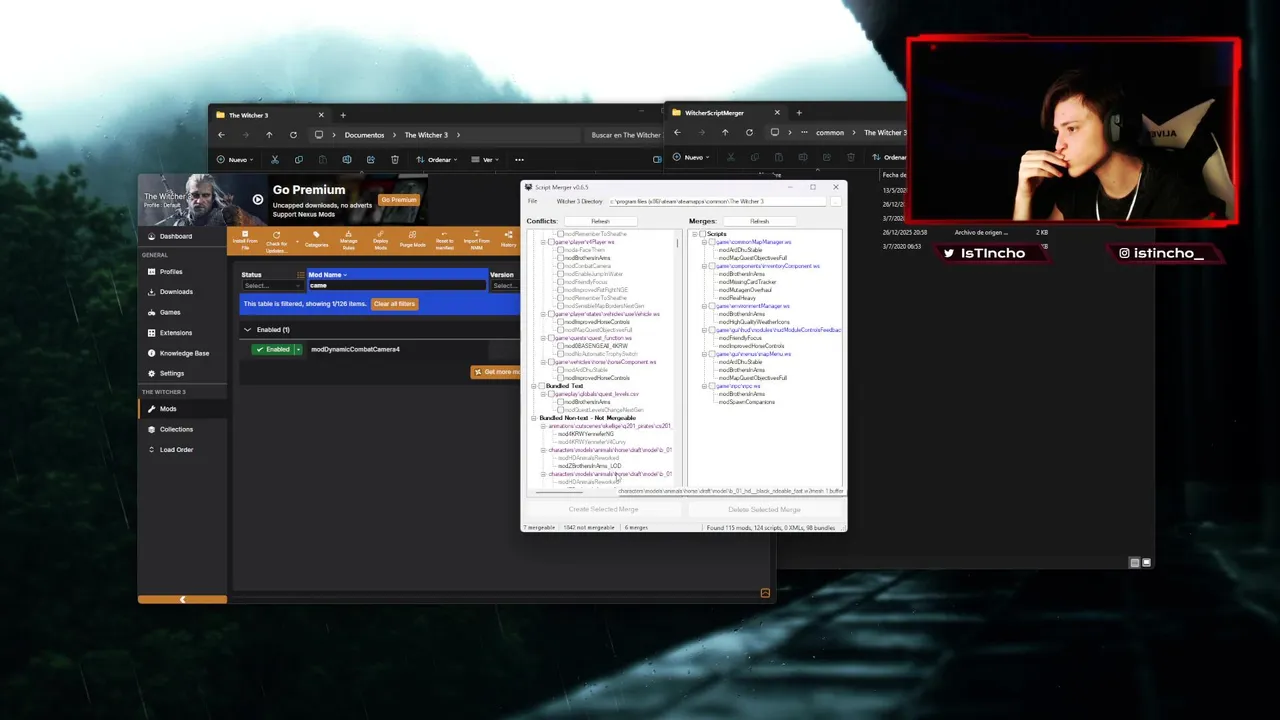Image resolution: width=1280 pixels, height=720 pixels.
Task: Click the up arrow in WitcherScriptMerger Explorer
Action: tap(725, 132)
